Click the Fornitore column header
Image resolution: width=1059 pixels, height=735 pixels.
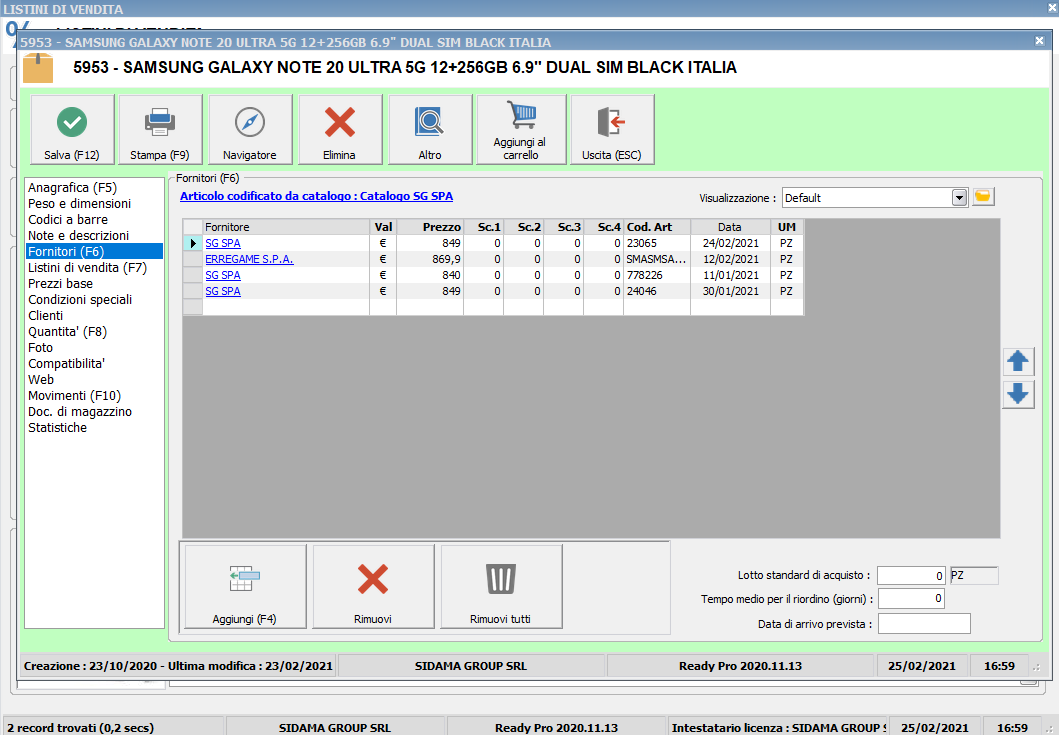pos(286,227)
